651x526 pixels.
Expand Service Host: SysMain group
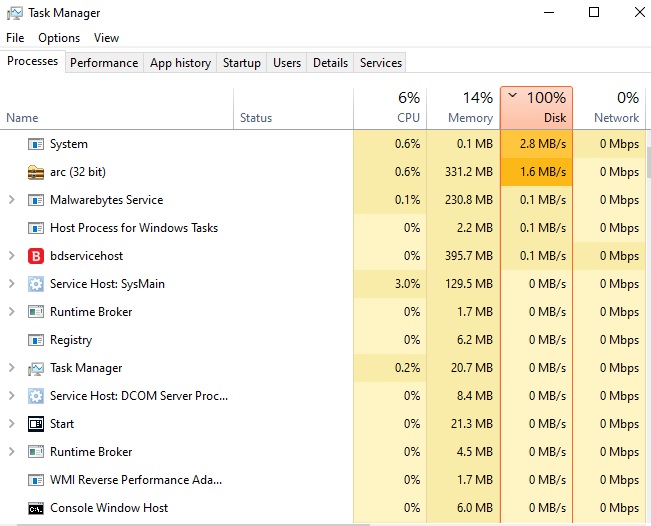coord(12,284)
